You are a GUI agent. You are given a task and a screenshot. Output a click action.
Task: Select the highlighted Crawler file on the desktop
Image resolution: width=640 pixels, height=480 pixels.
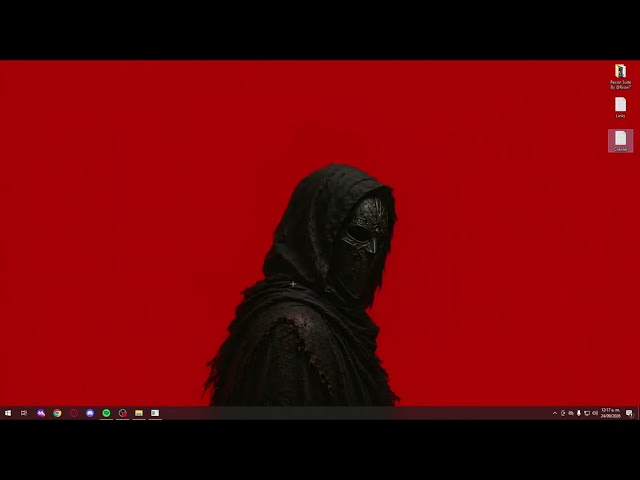pos(620,141)
